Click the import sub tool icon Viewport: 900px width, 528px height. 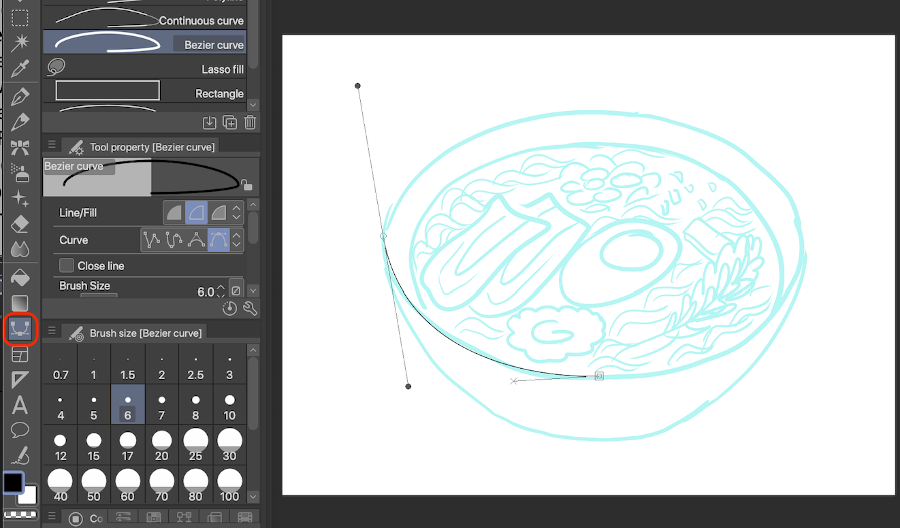coord(210,122)
